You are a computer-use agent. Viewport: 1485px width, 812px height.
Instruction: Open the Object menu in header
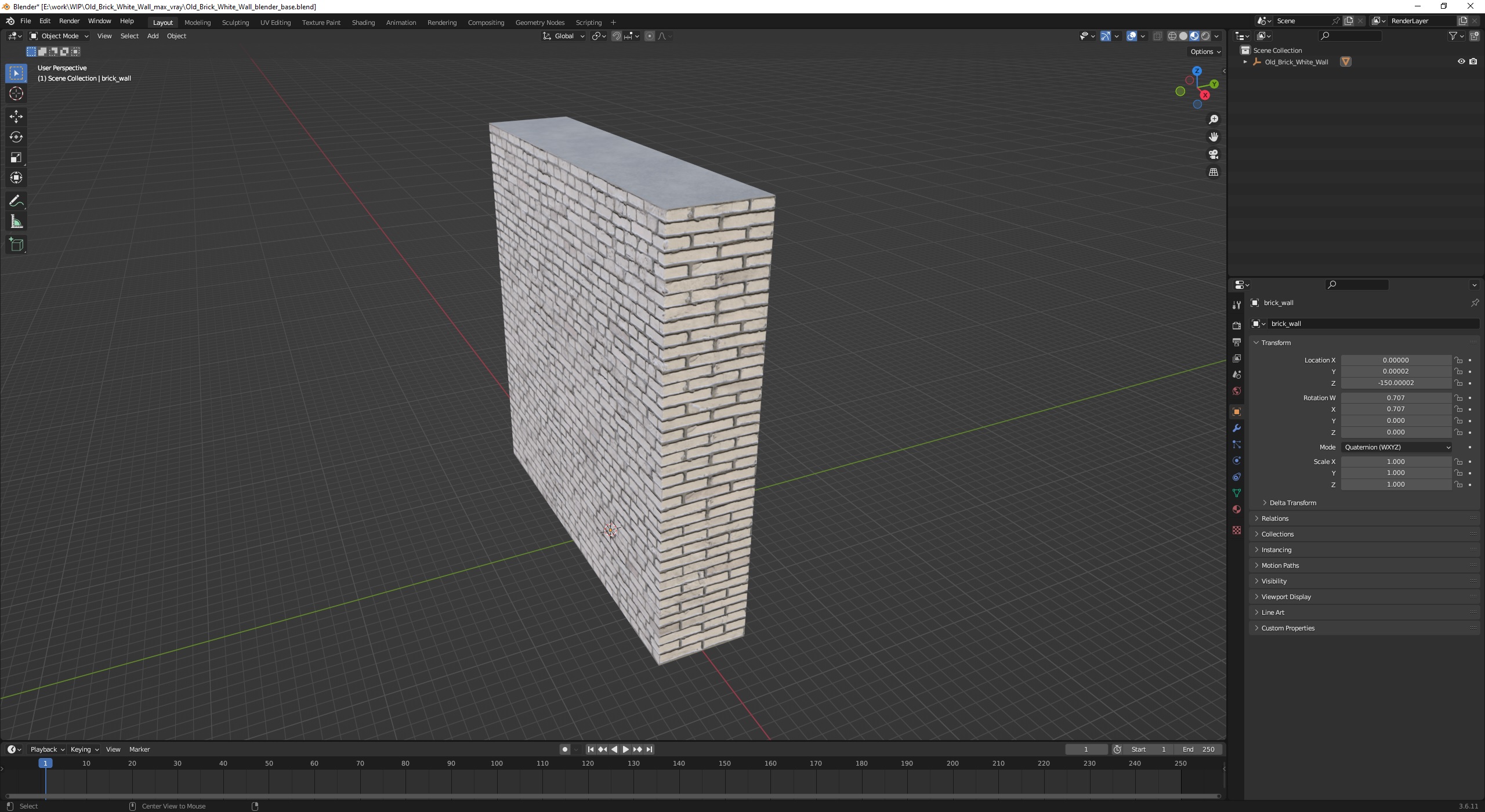click(x=177, y=36)
